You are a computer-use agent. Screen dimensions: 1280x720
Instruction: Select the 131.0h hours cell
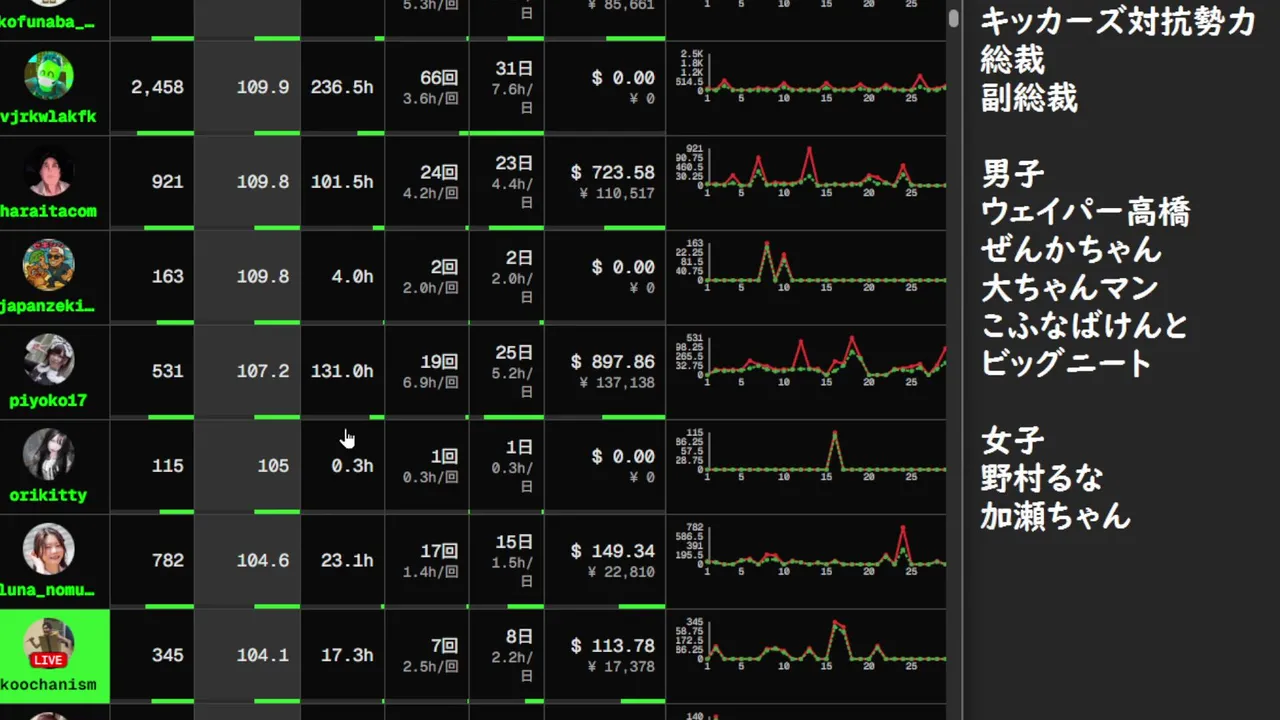pos(342,371)
